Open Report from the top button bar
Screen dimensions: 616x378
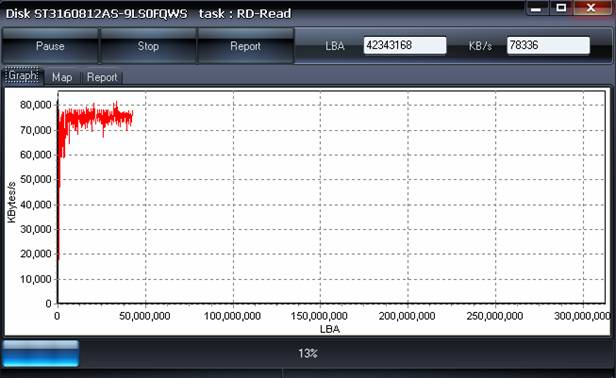[x=246, y=46]
